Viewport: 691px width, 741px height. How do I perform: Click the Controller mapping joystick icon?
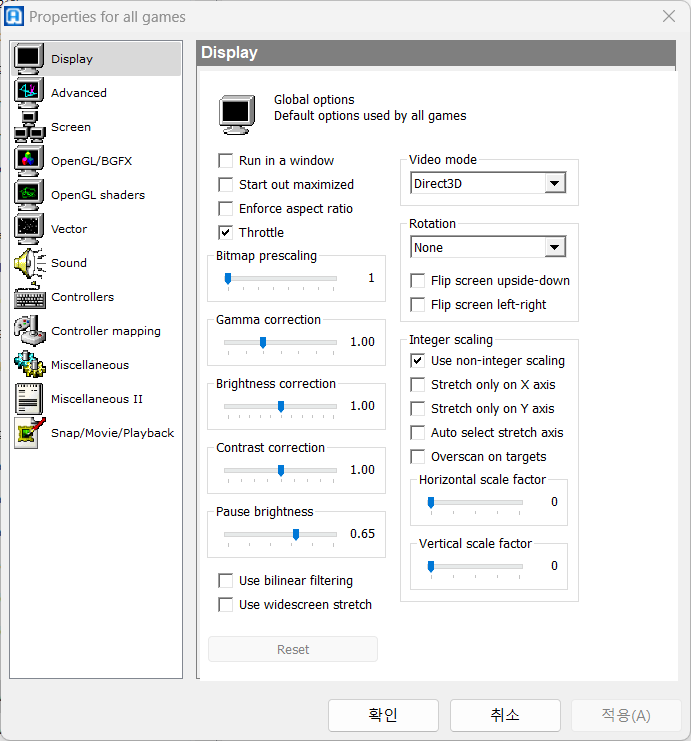coord(29,331)
